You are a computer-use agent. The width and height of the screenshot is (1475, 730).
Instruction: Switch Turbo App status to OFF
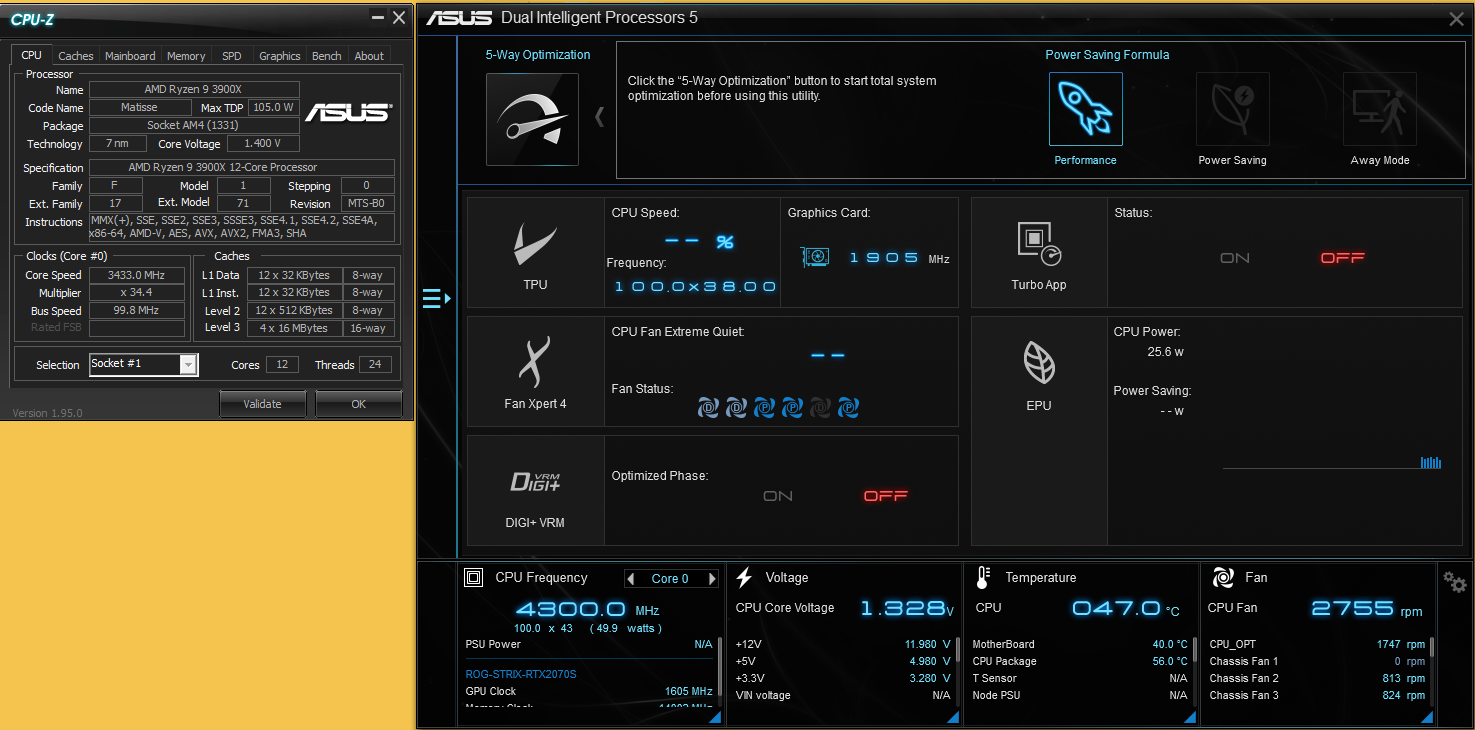coord(1342,258)
